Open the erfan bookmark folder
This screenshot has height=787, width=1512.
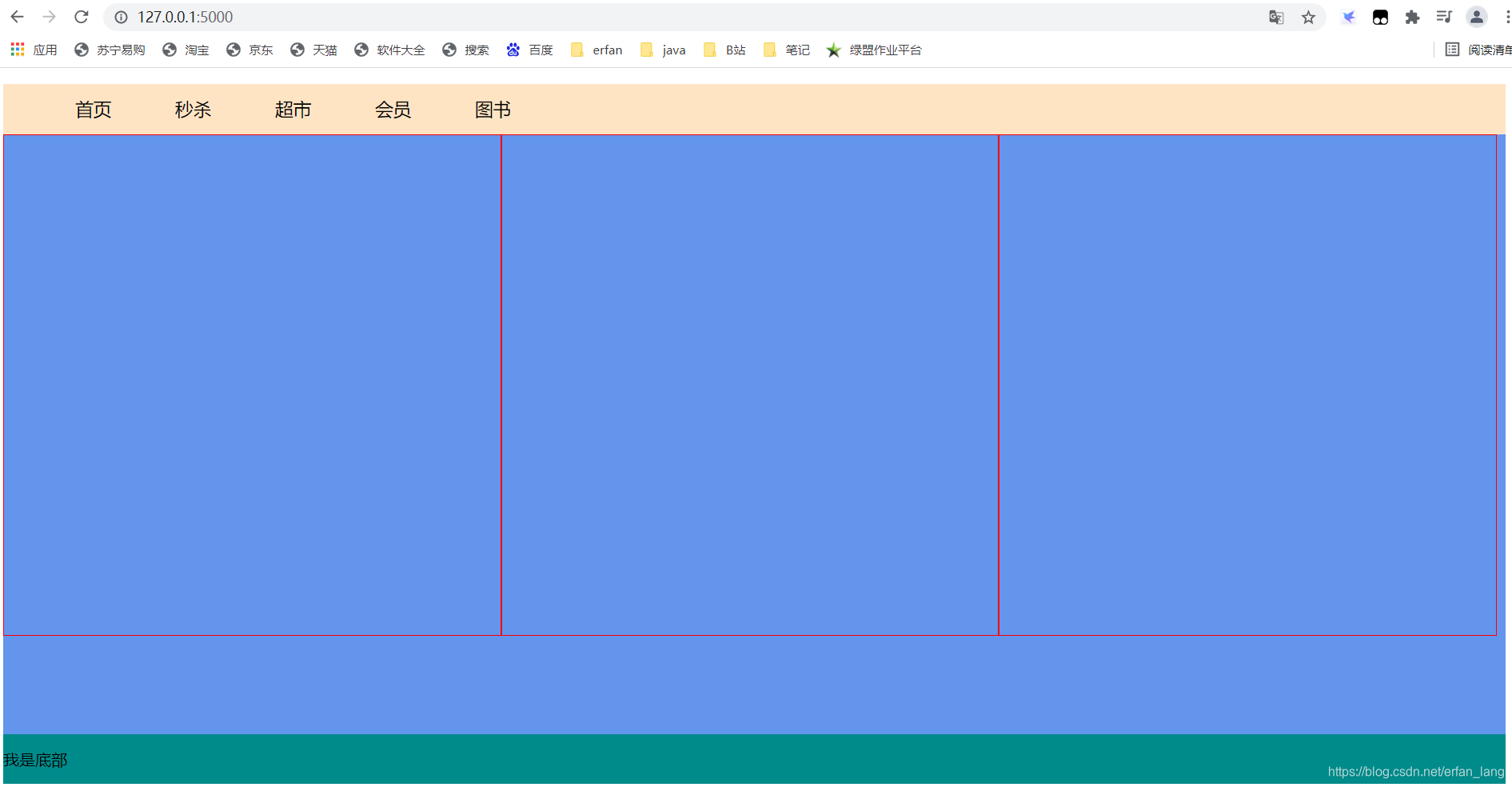[x=596, y=50]
